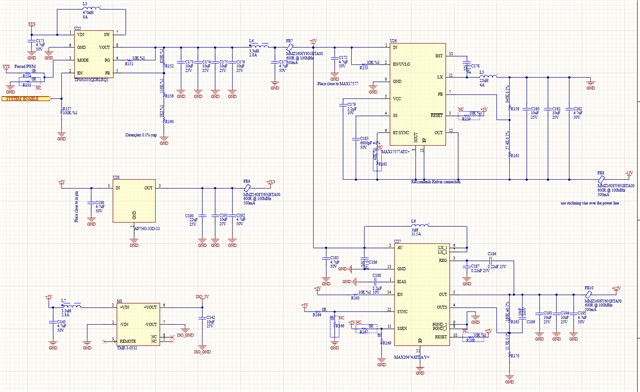This screenshot has height=392, width=640.
Task: Select capacitor C183 on the SS pin
Action: pos(356,140)
